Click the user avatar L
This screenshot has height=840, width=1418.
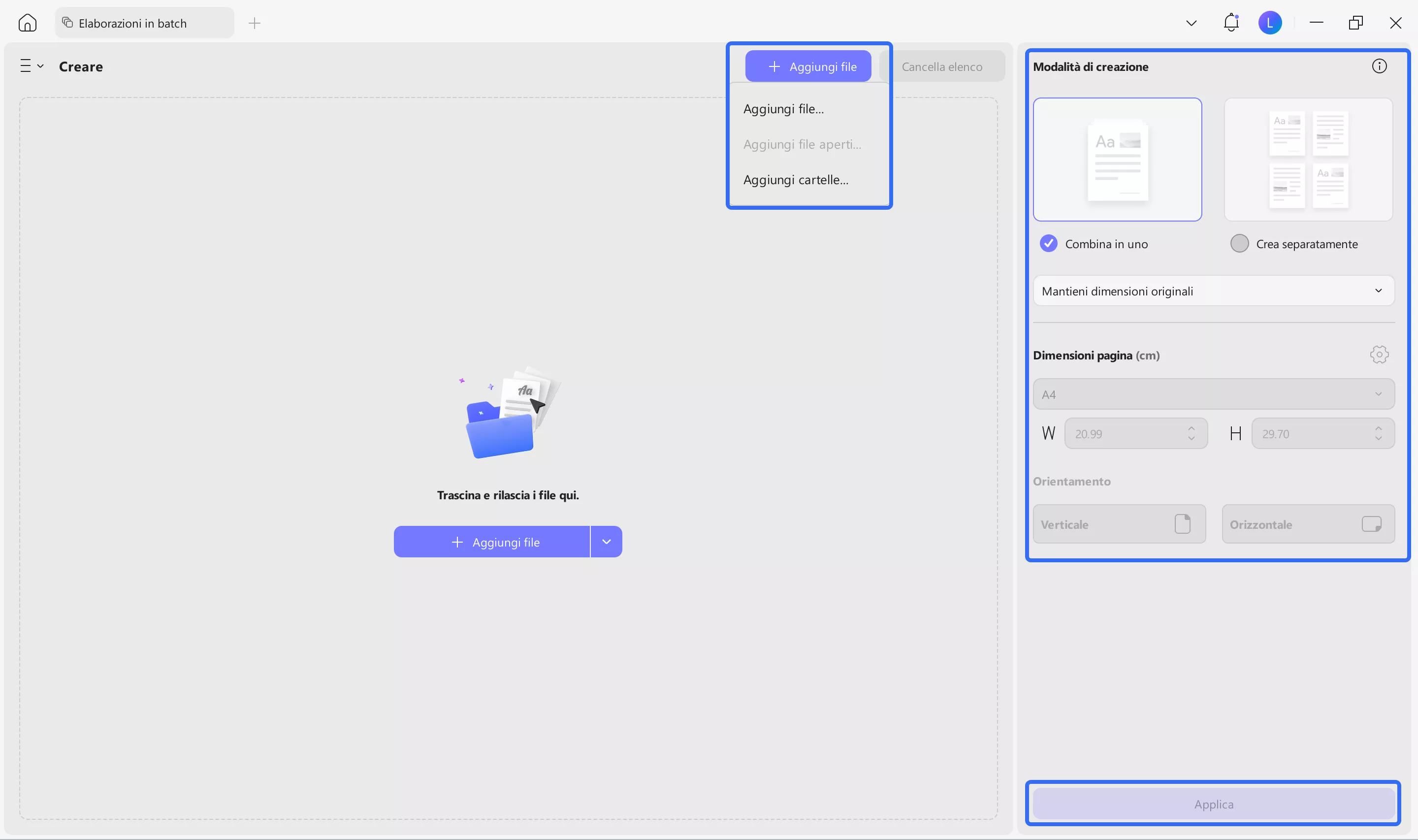pos(1269,23)
